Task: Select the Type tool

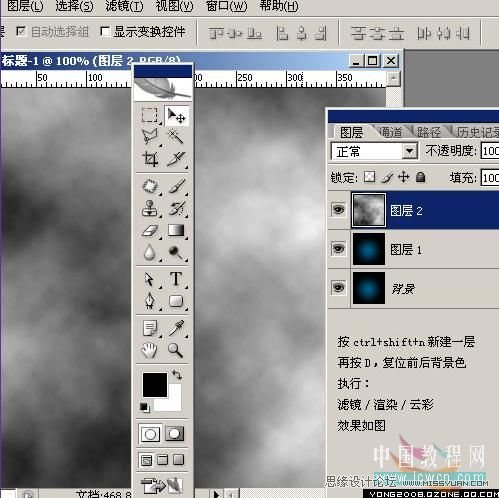Action: [176, 279]
